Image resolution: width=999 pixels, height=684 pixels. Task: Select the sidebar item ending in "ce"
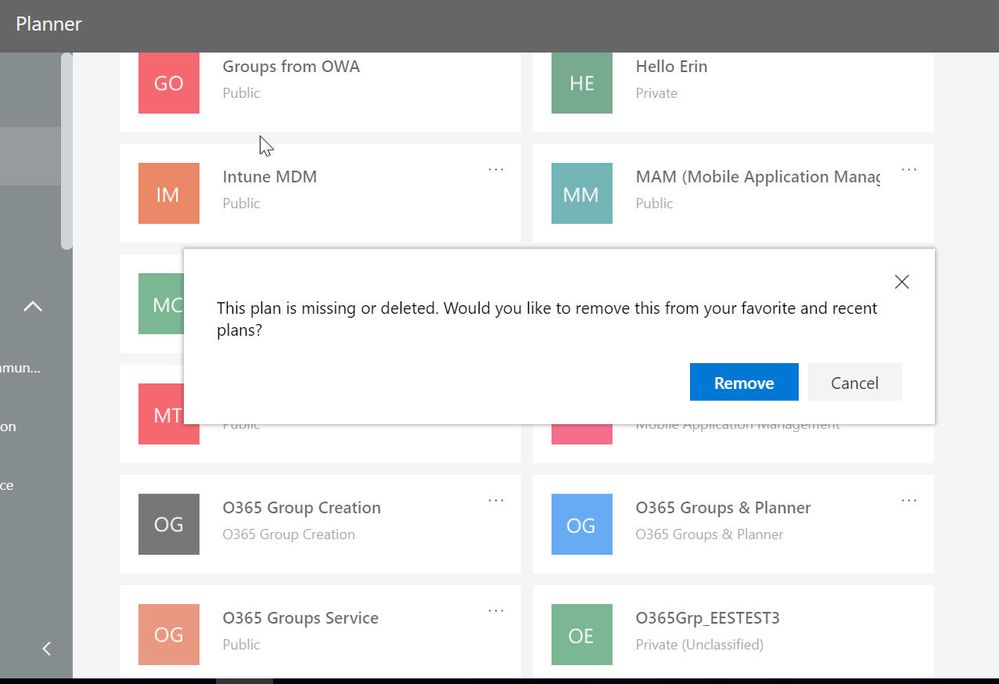7,485
